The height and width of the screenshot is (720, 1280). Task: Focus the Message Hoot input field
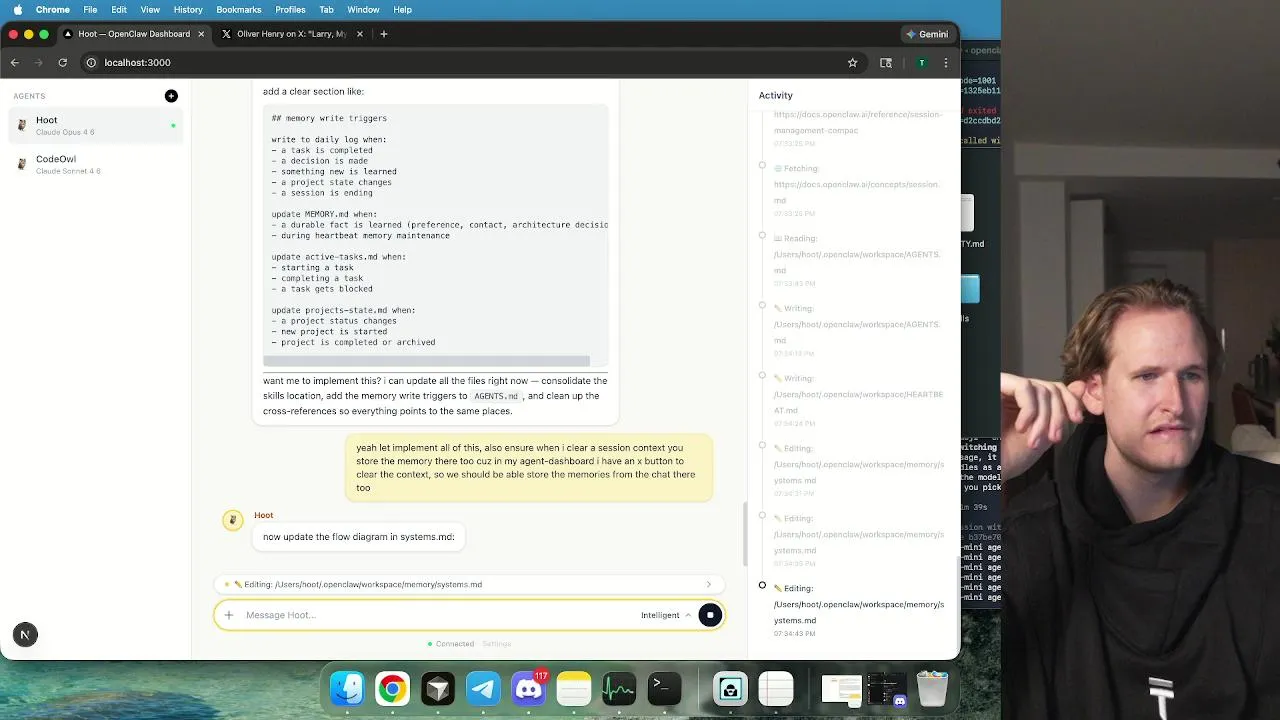[x=438, y=615]
